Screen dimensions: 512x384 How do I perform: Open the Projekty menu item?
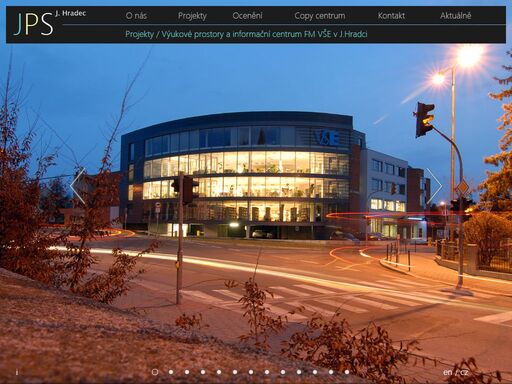[192, 16]
